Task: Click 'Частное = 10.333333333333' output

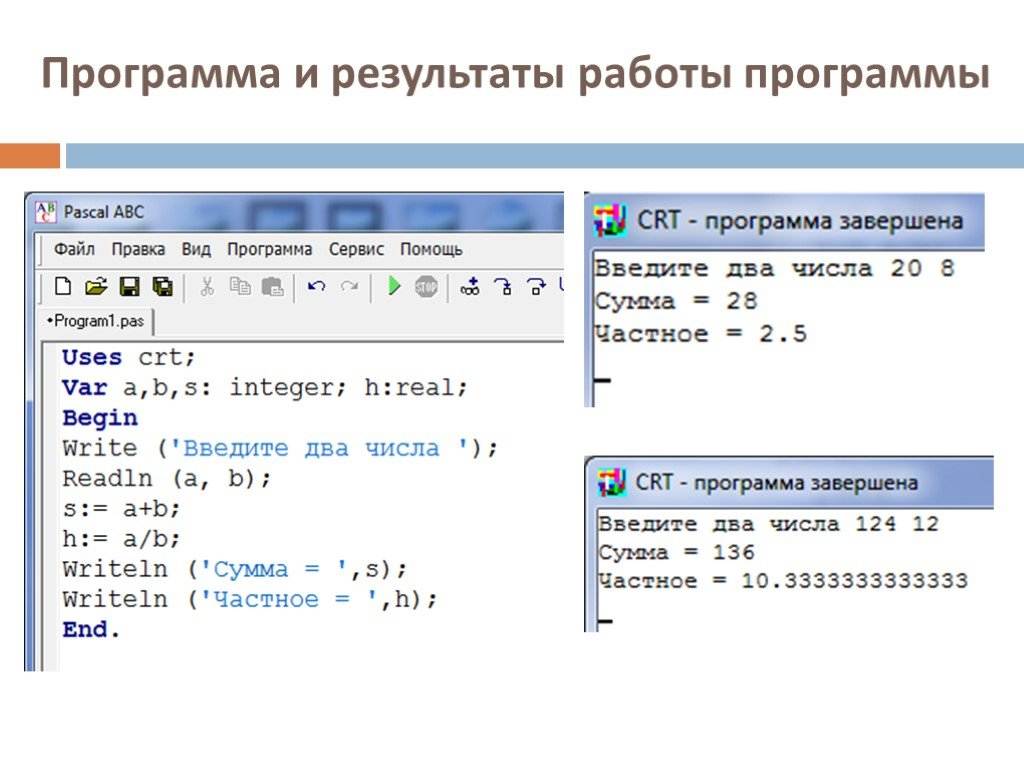Action: point(782,581)
